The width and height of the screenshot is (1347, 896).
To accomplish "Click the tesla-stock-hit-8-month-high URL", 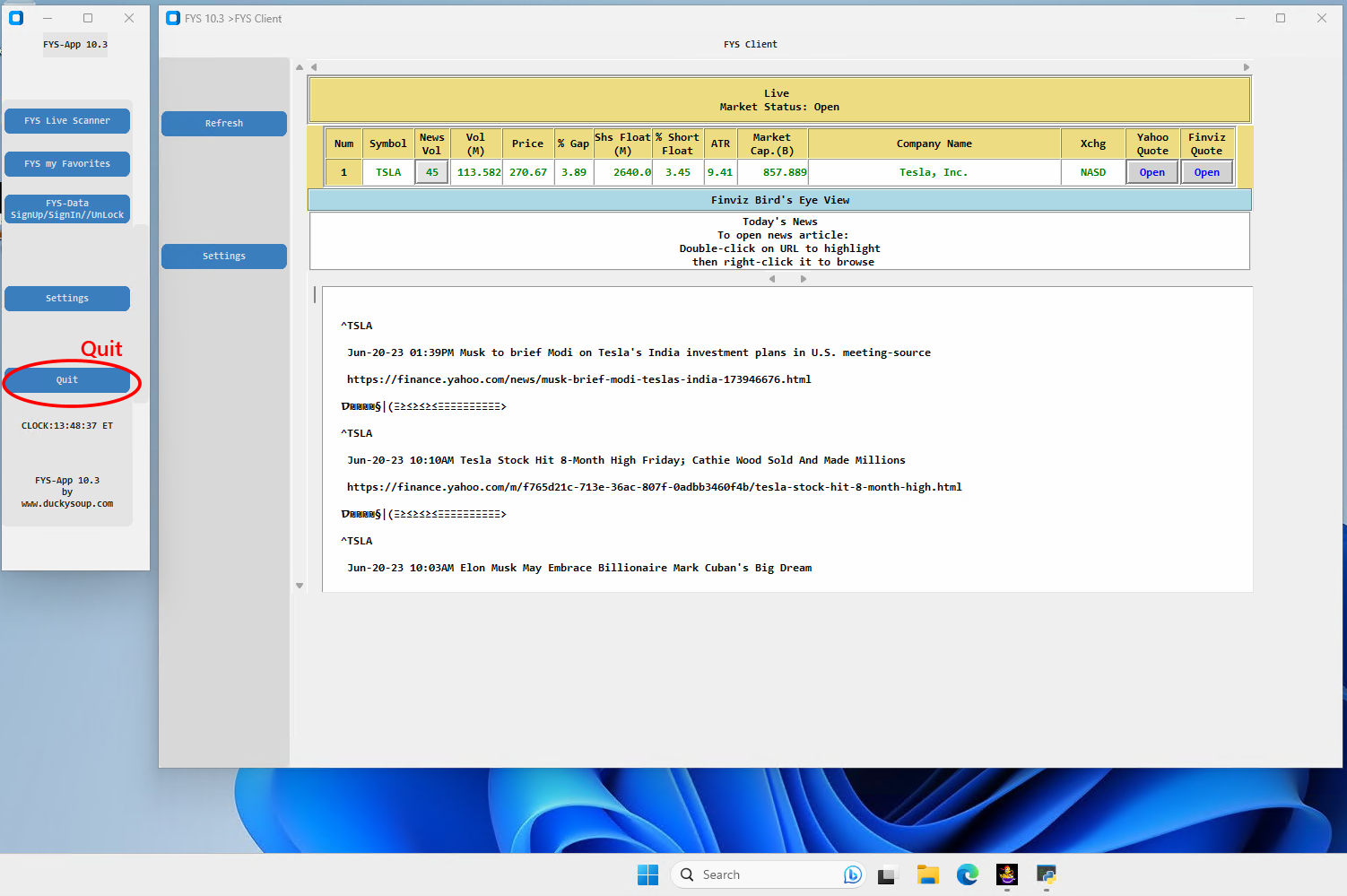I will pos(654,487).
